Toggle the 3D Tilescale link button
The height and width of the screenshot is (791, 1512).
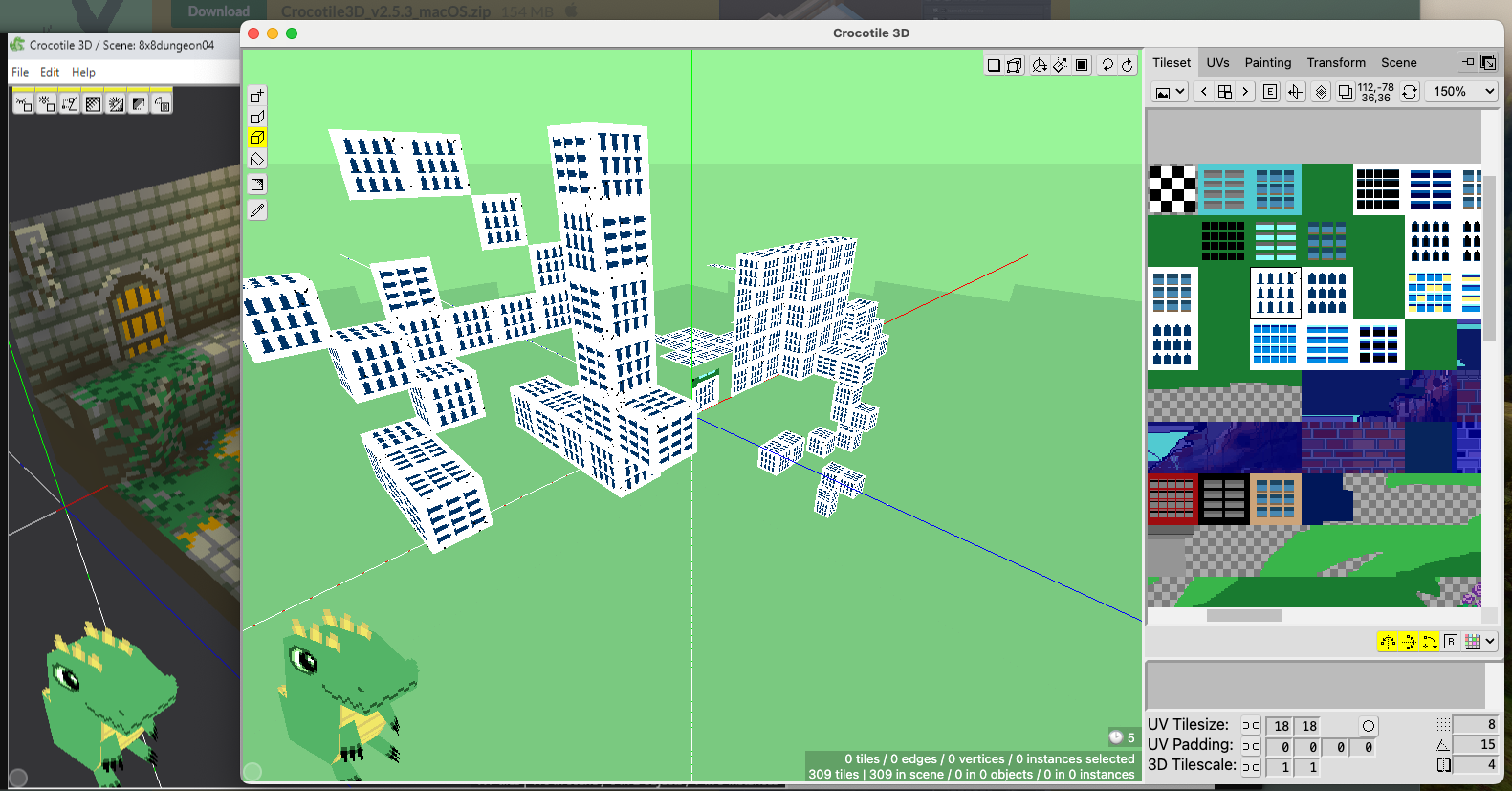pyautogui.click(x=1251, y=767)
